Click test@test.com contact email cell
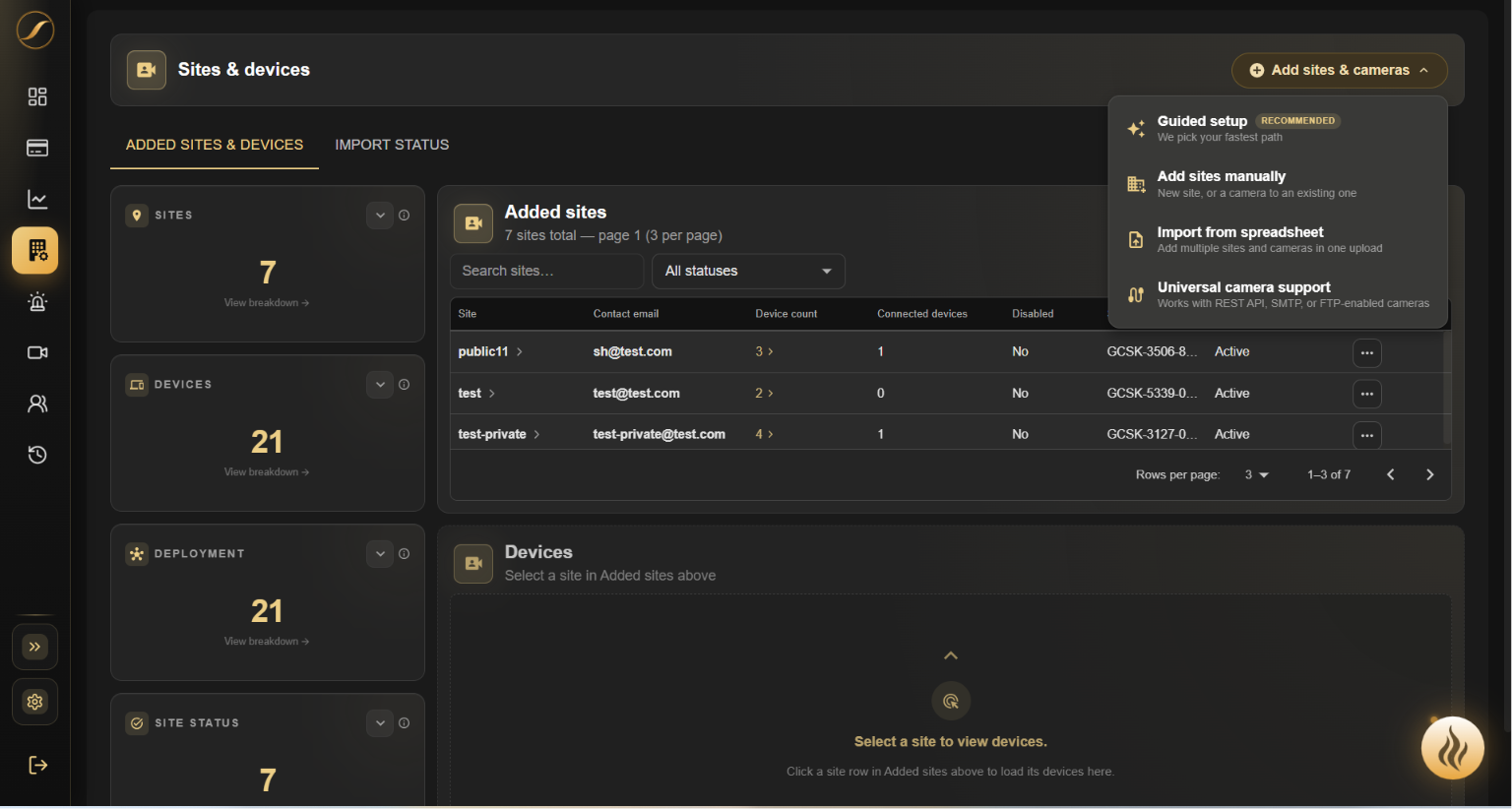Screen dimensions: 1512x809 [636, 393]
